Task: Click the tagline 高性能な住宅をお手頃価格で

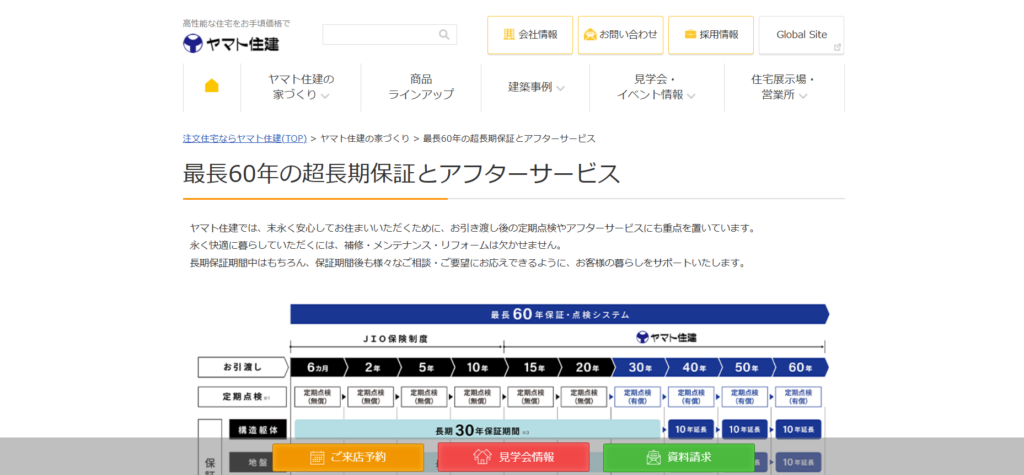Action: (236, 24)
